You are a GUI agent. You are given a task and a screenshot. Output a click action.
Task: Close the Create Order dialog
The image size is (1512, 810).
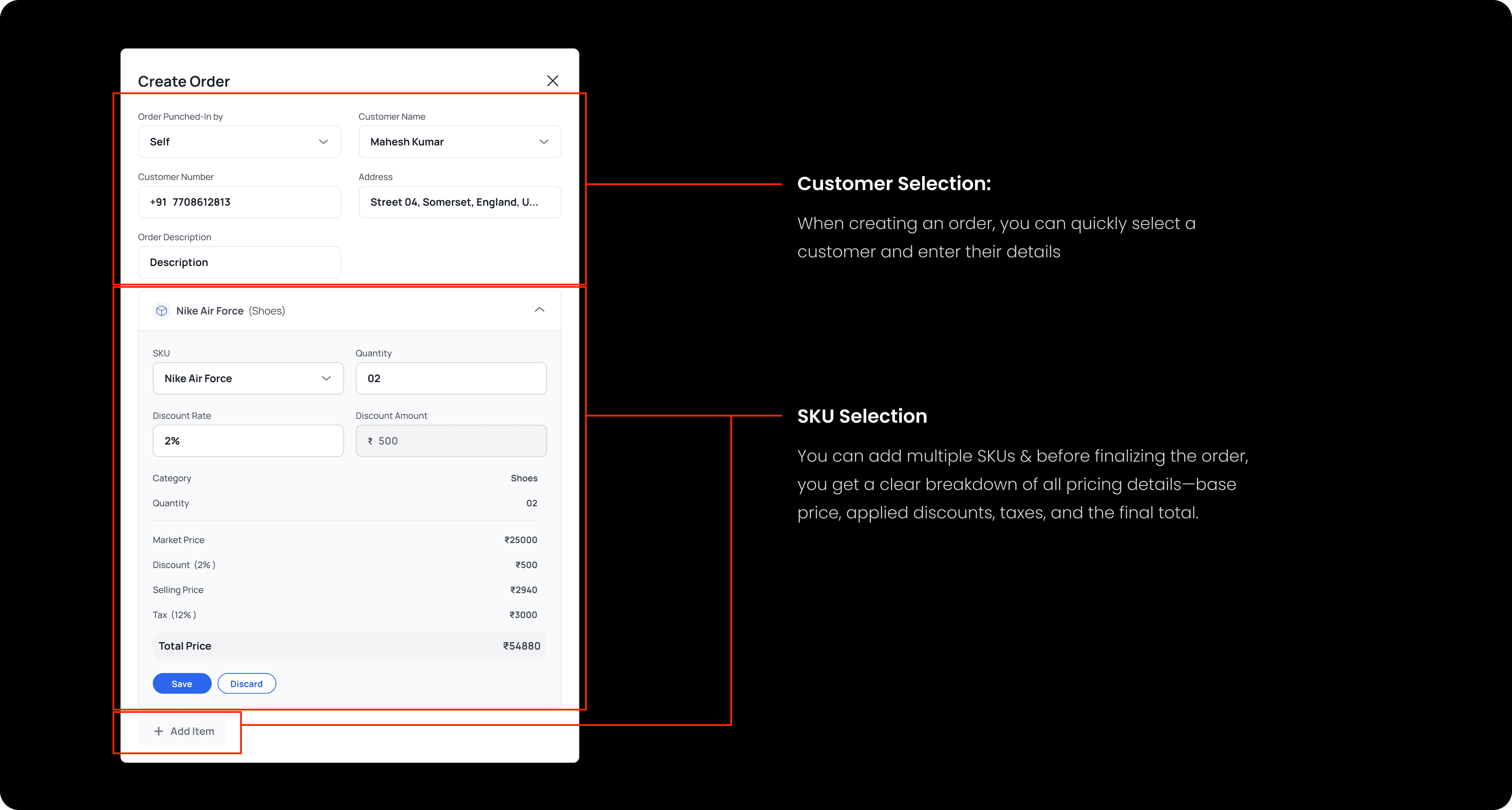[x=552, y=81]
